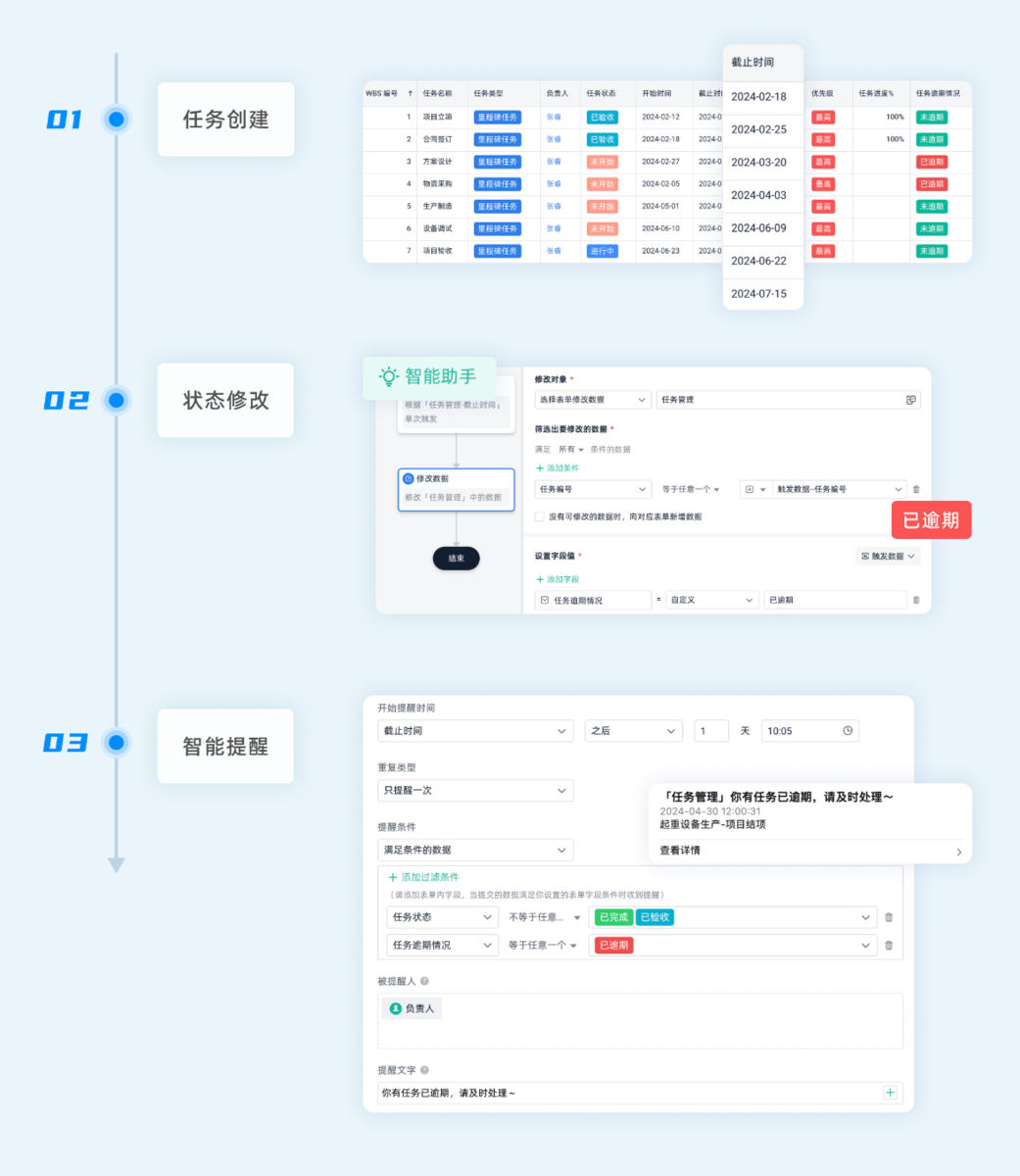Click the 结束 end node in the workflow
1020x1176 pixels.
click(457, 558)
